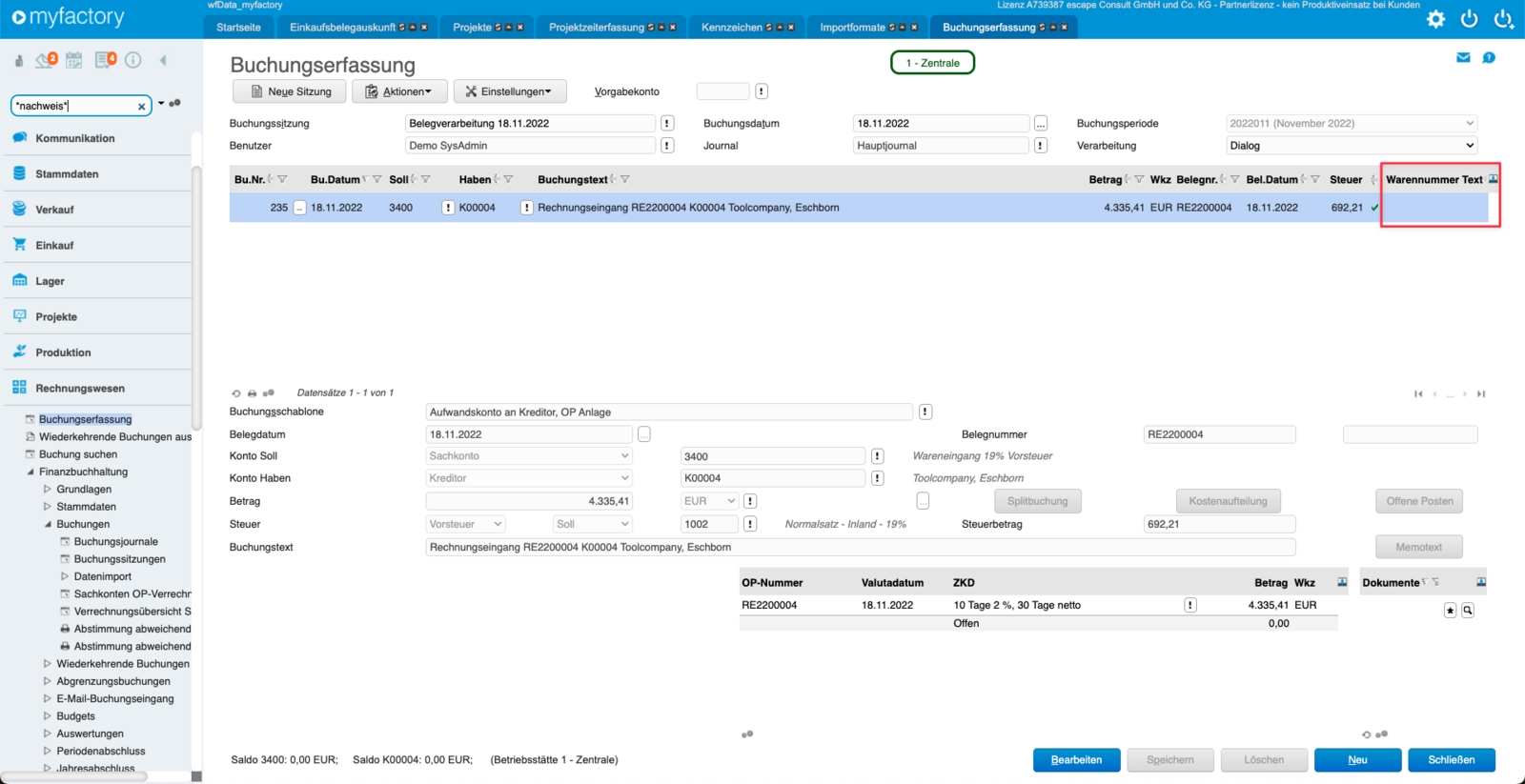1525x784 pixels.
Task: Open the Buchungsperiode dropdown
Action: tap(1352, 123)
